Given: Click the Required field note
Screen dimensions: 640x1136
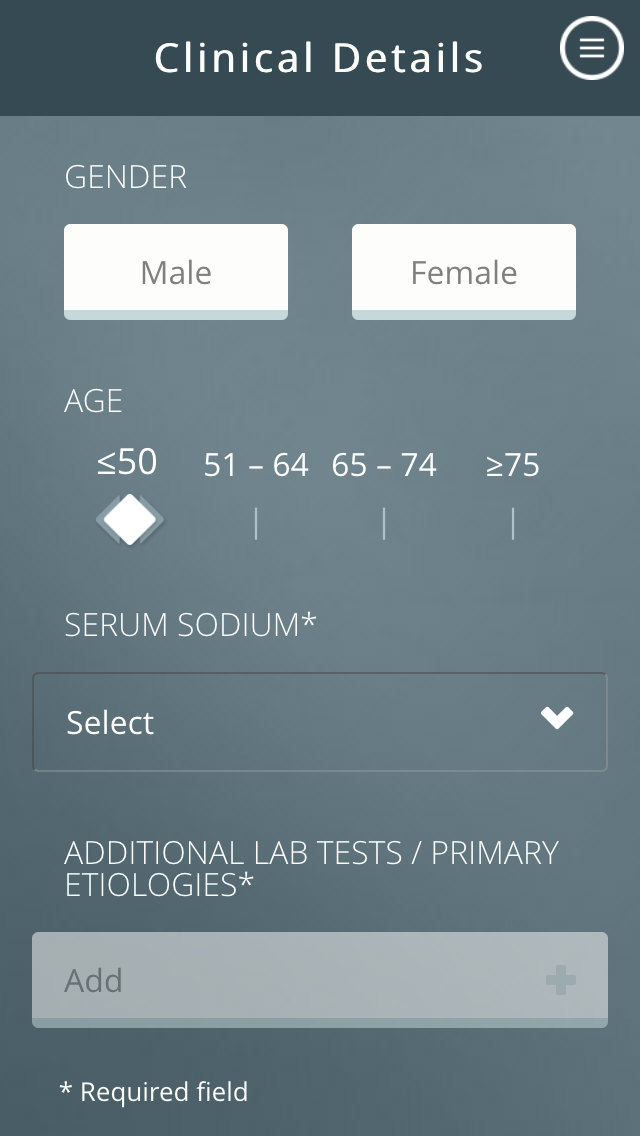Looking at the screenshot, I should 154,1092.
